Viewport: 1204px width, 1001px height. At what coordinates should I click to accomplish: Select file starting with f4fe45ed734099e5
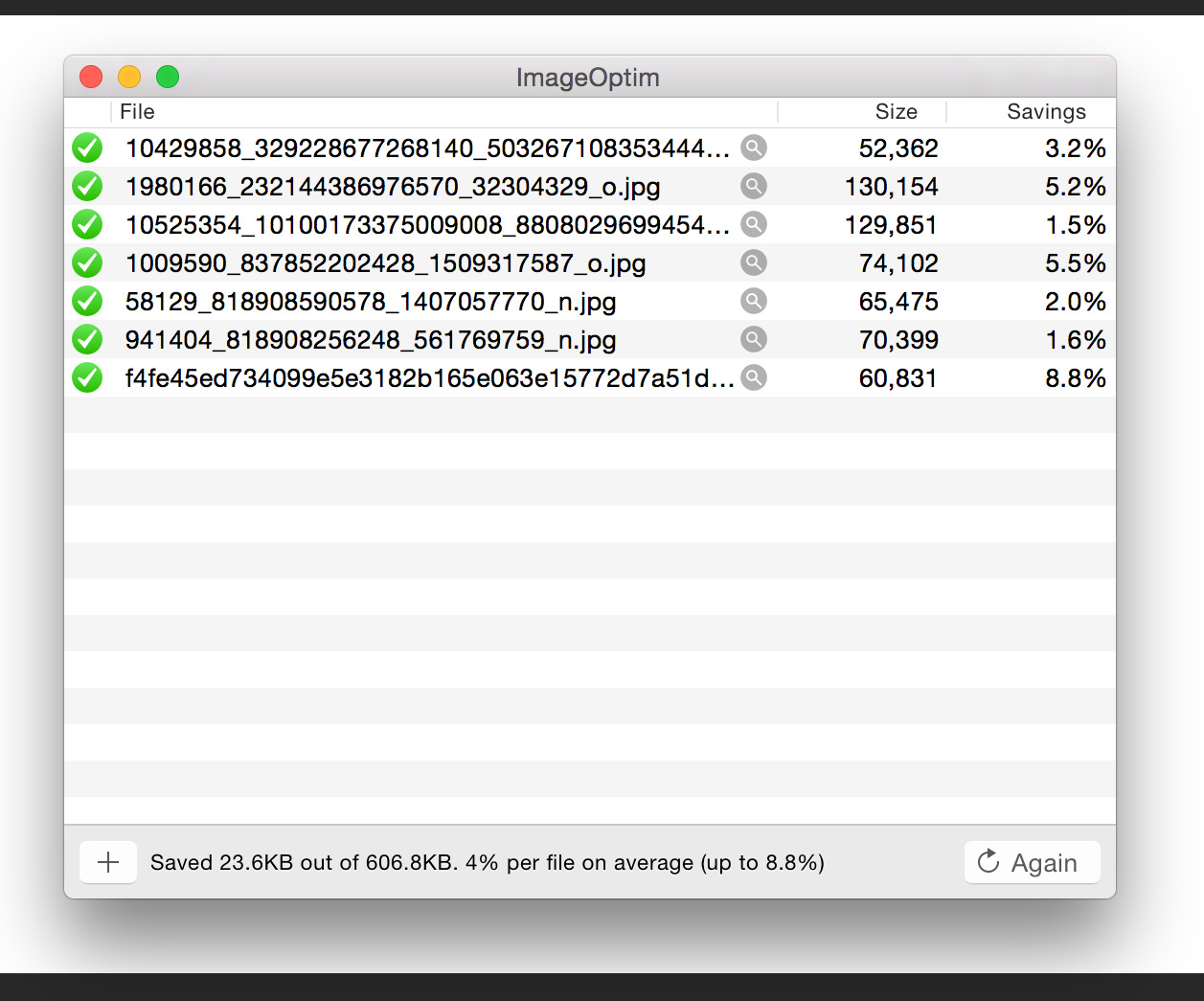[430, 378]
